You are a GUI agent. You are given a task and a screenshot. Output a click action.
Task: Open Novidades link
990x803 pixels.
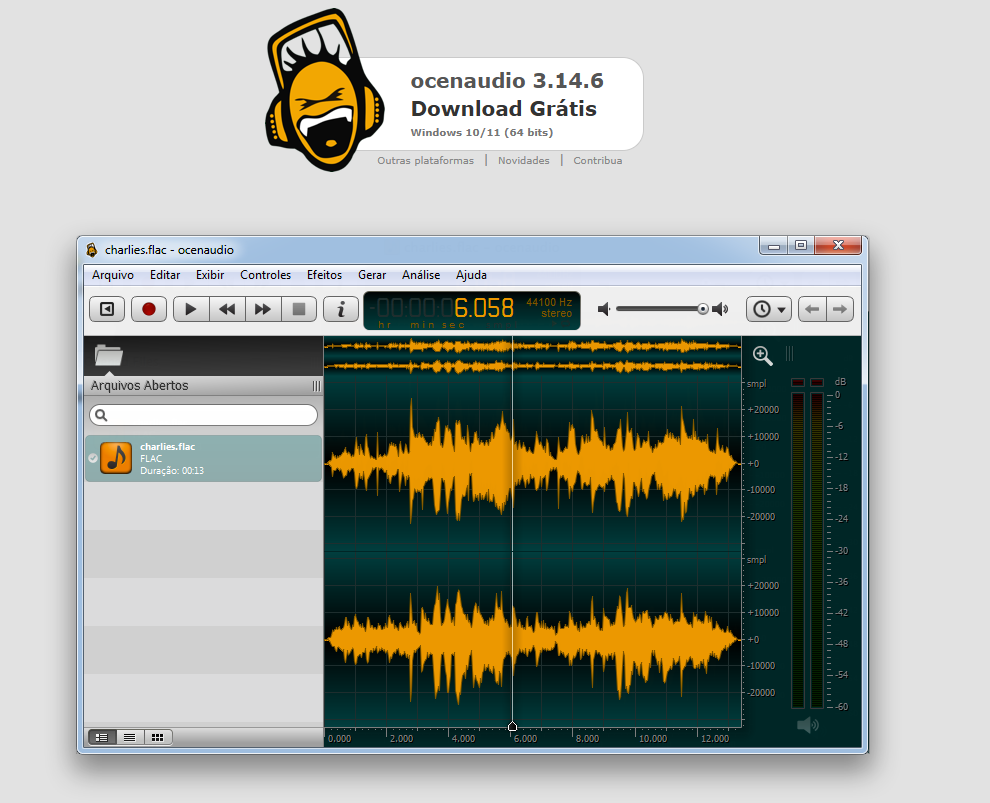pyautogui.click(x=523, y=161)
